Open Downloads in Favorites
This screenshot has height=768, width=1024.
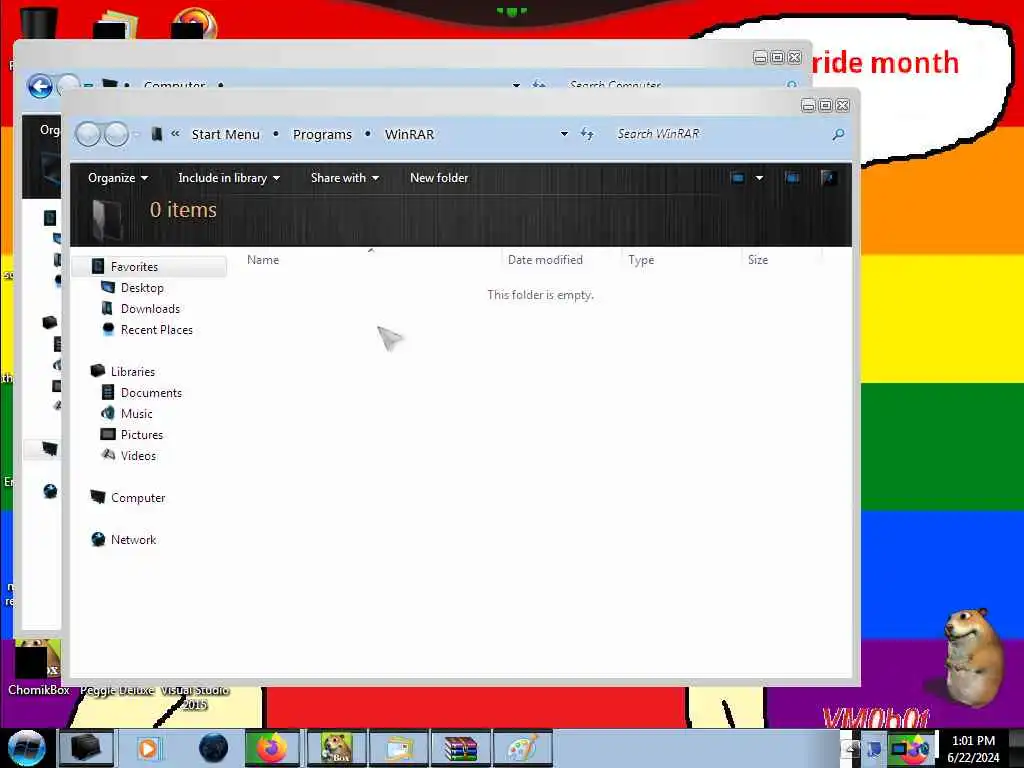(x=150, y=308)
